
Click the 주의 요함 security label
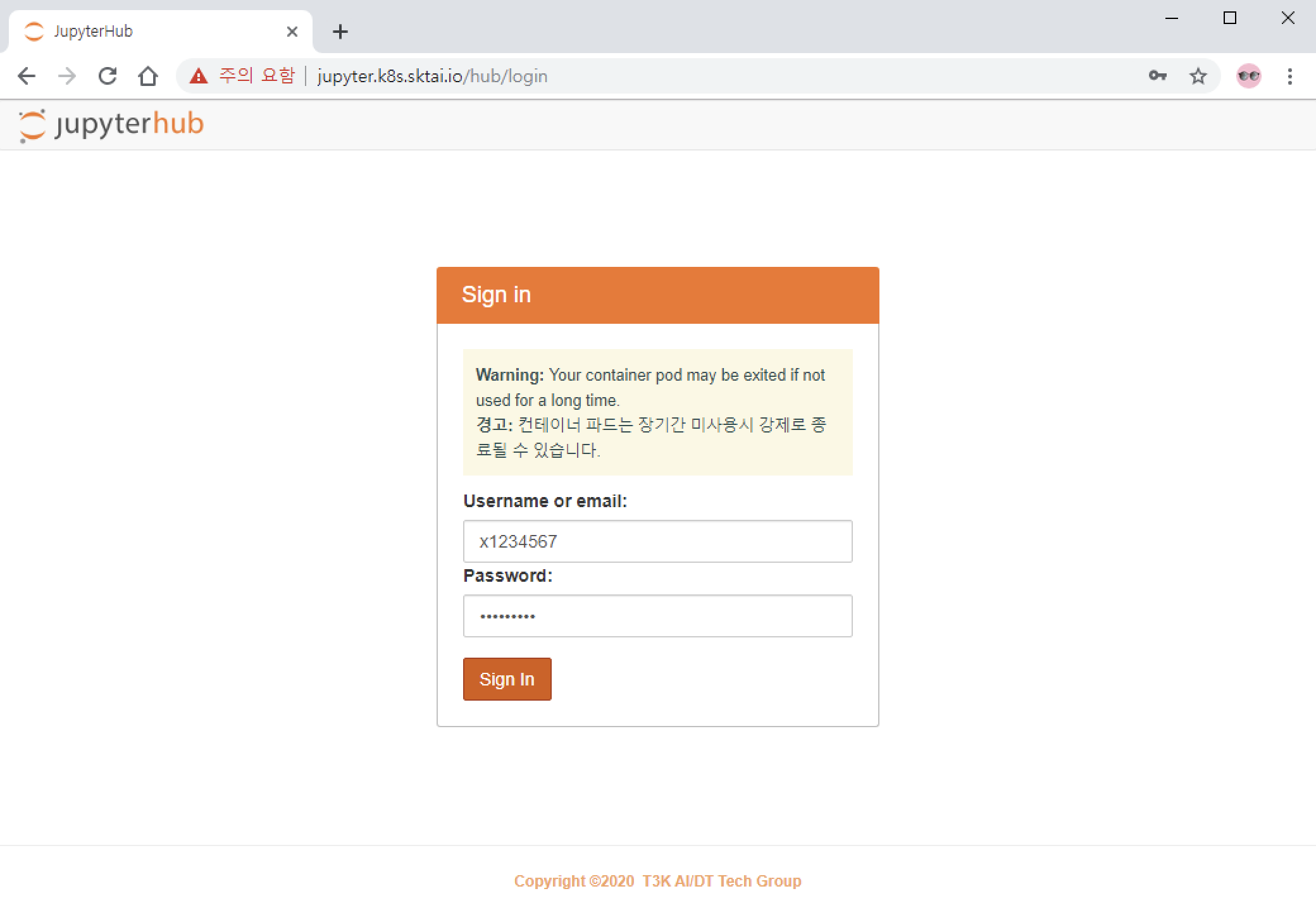click(x=257, y=77)
